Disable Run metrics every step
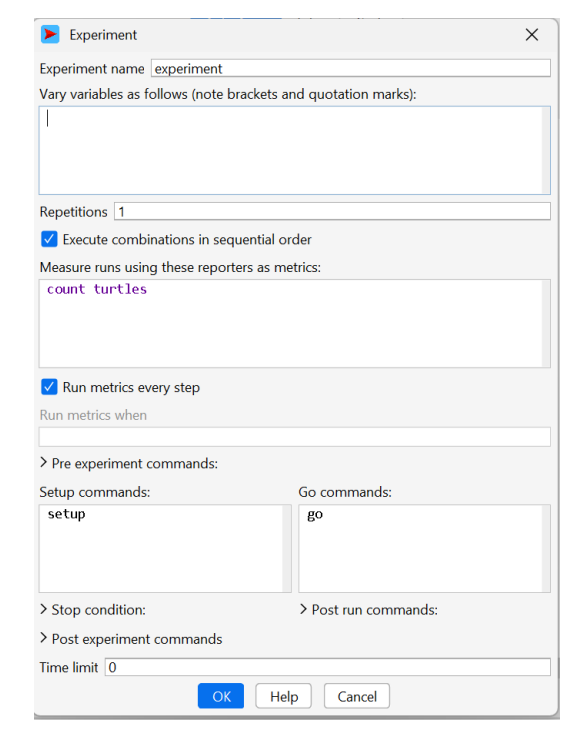 [49, 387]
